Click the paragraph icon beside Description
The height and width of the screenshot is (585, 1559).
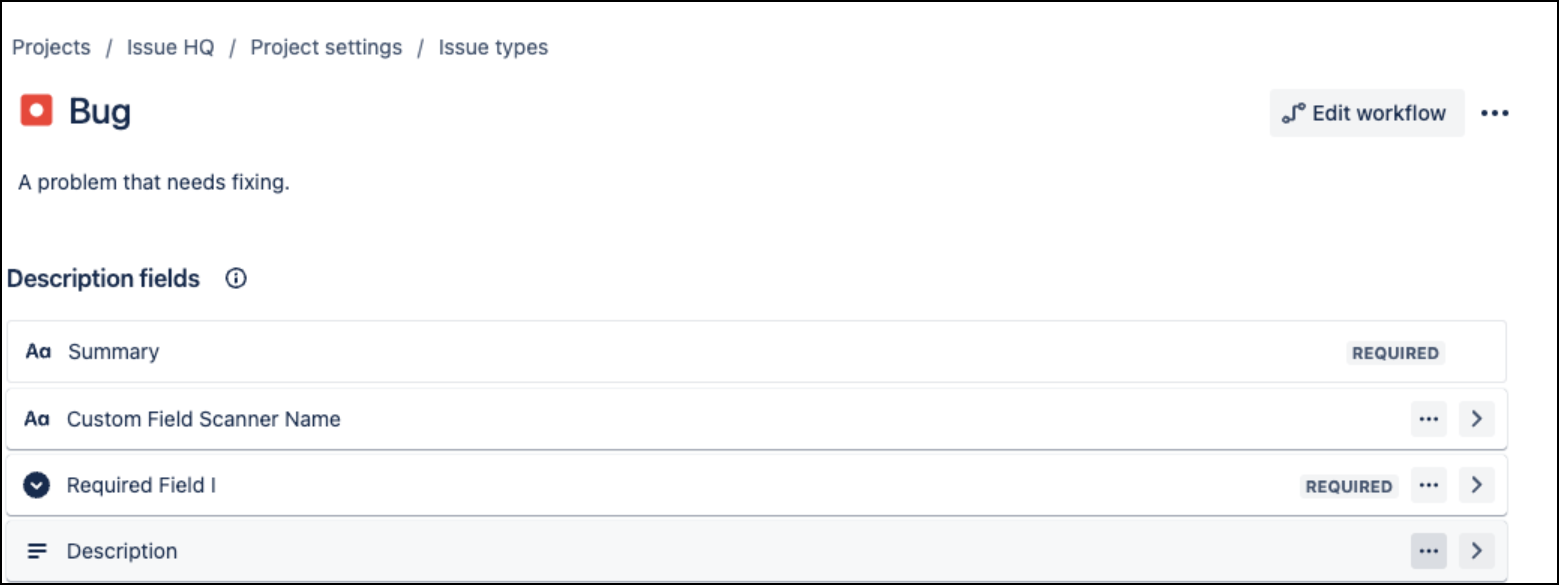37,551
